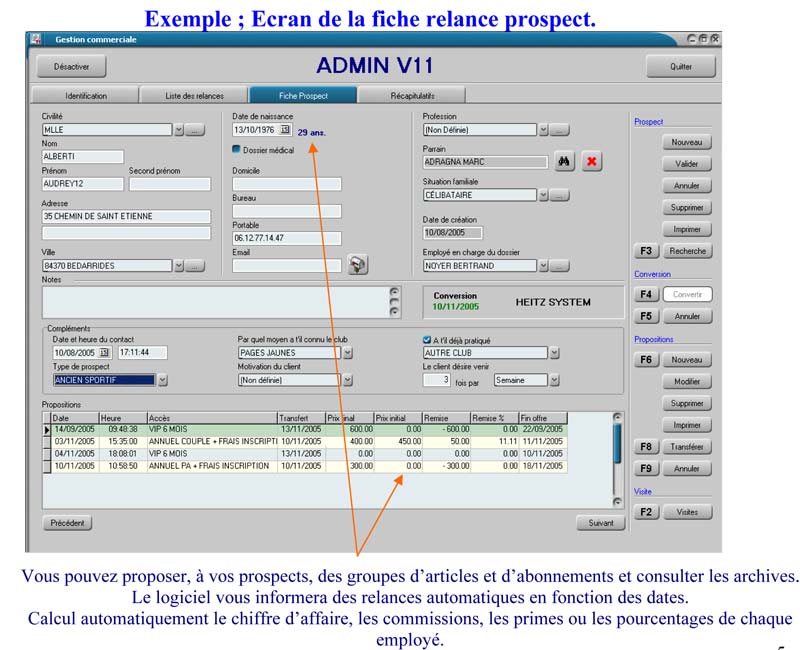The height and width of the screenshot is (650, 800).
Task: Click the row selector arrow of first proposition
Action: (47, 430)
